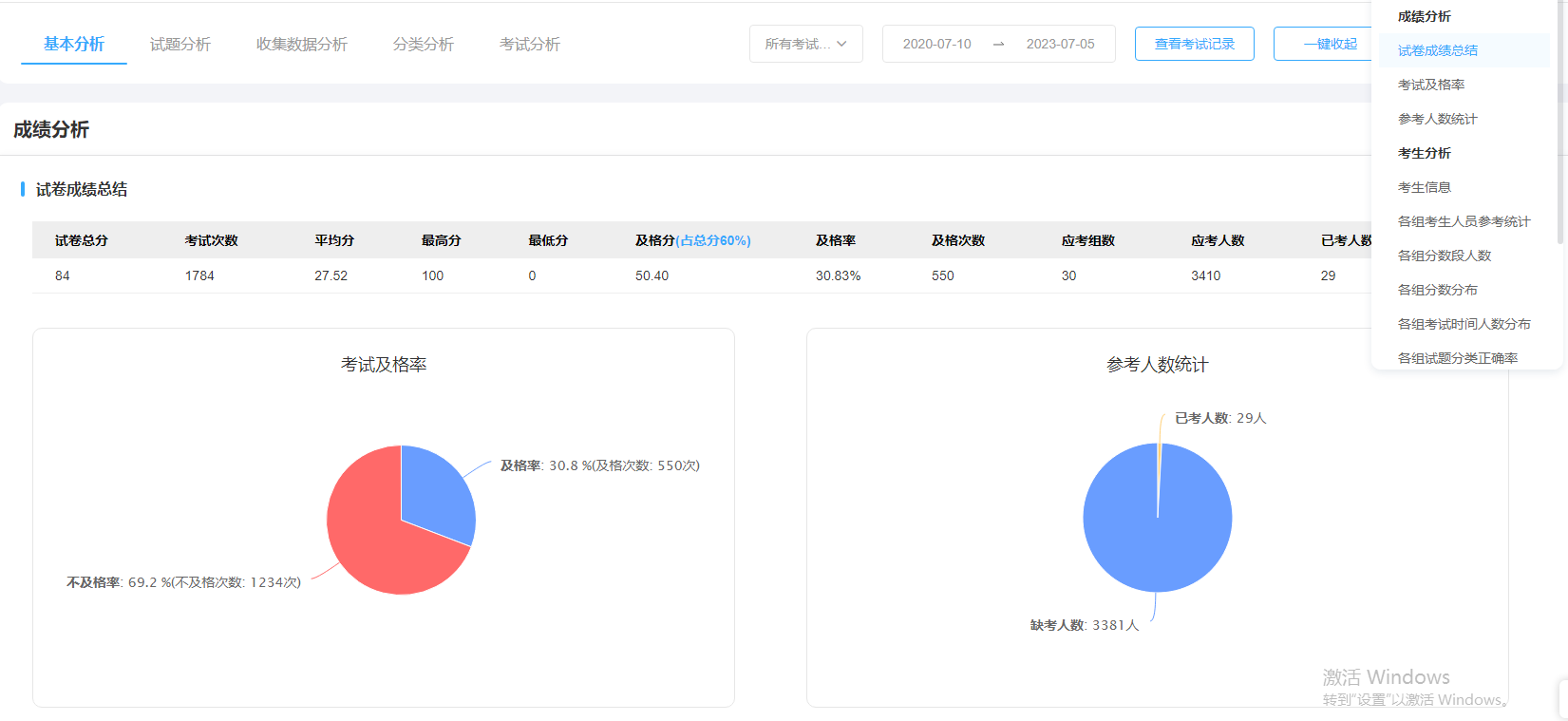
Task: Click the 及格率 30.8% chart label
Action: pos(600,465)
